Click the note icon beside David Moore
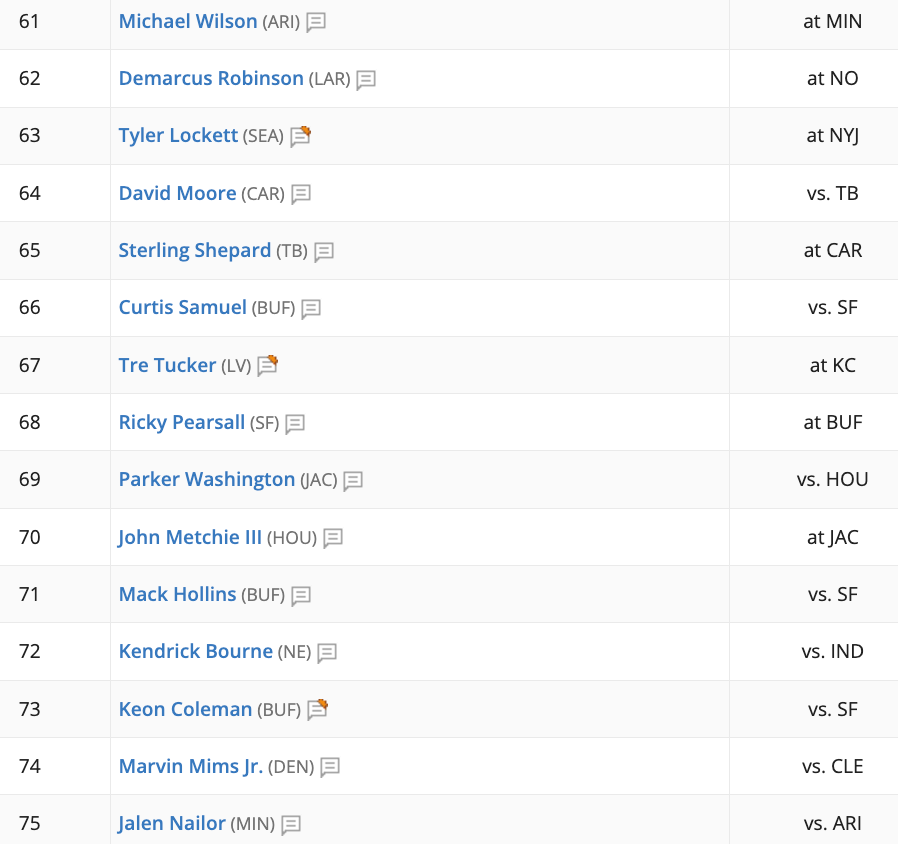The height and width of the screenshot is (844, 898). click(301, 194)
